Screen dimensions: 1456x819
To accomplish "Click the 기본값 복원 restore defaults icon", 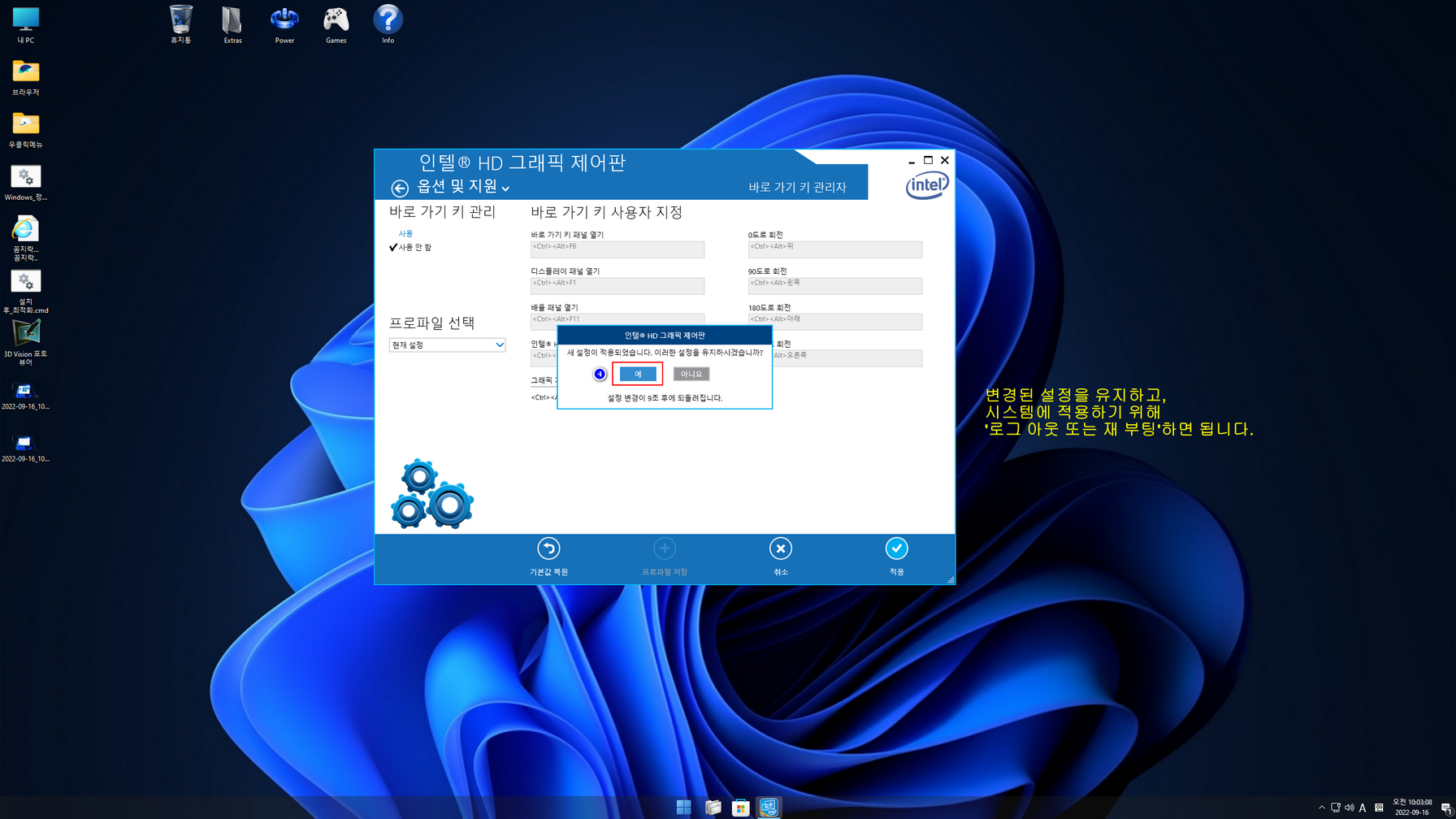I will tap(548, 549).
